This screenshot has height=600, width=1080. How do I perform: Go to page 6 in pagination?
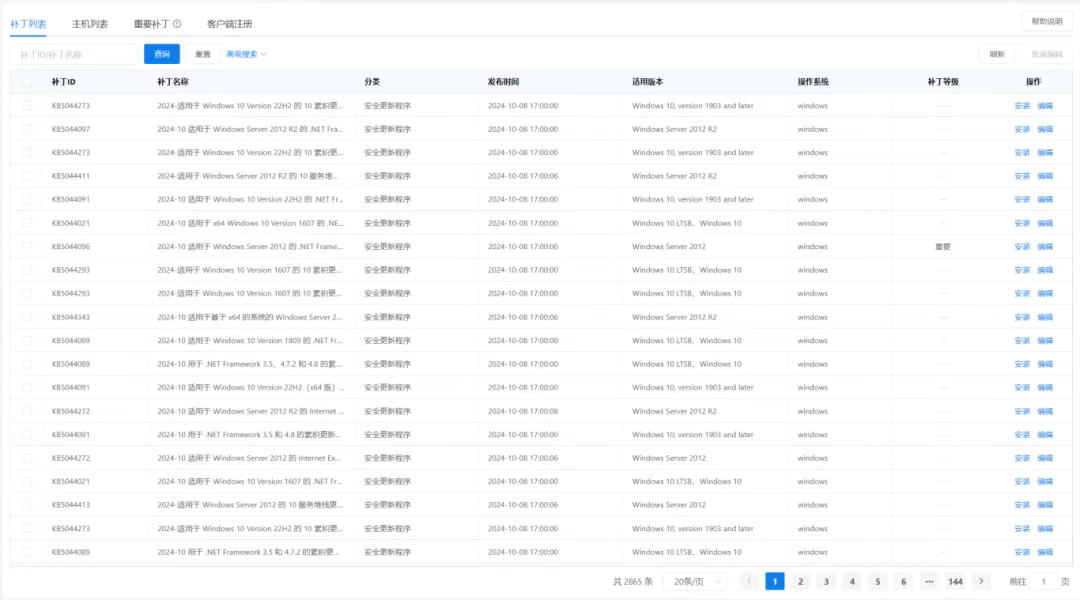tap(904, 581)
